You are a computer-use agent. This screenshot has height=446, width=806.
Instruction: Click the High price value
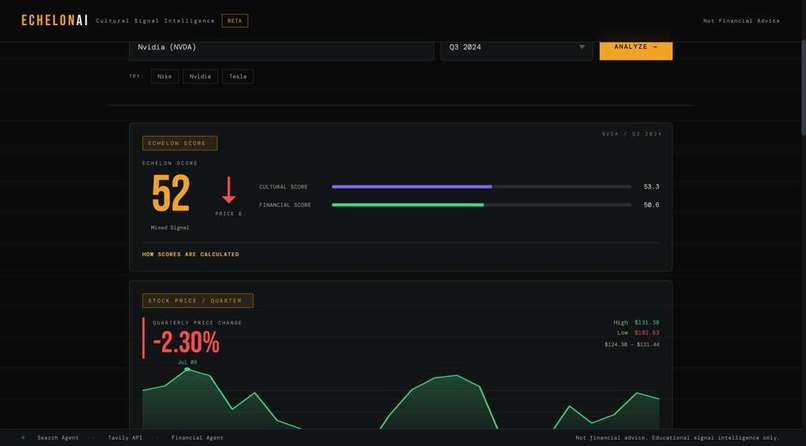pos(647,323)
